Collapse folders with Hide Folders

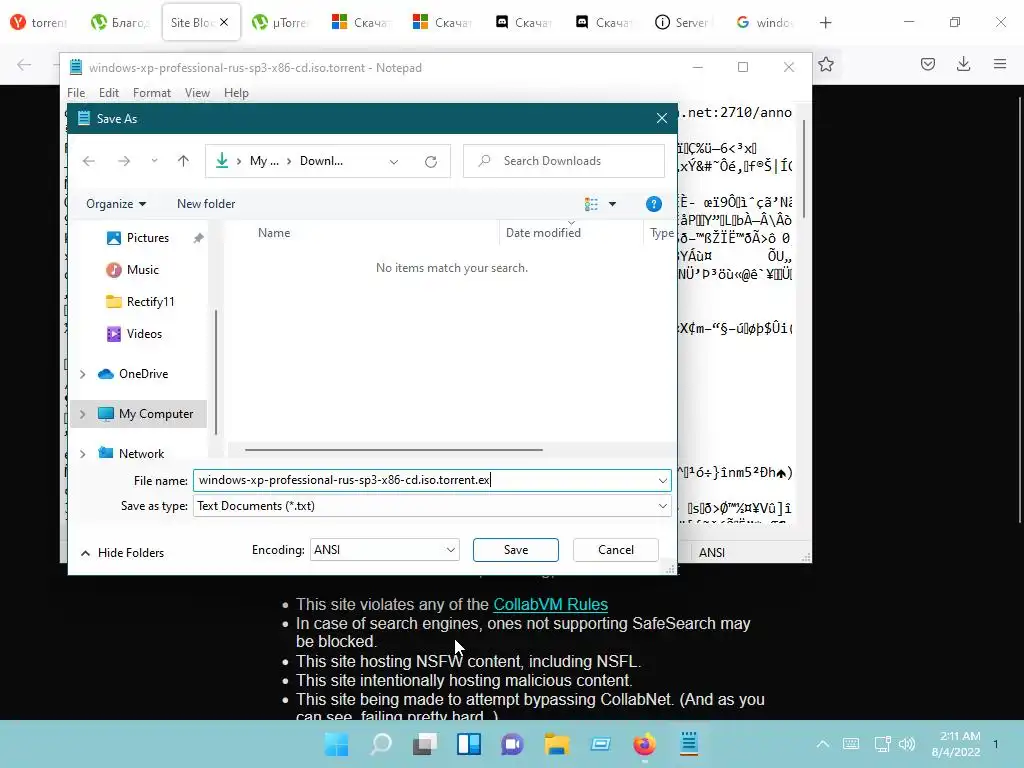point(123,553)
